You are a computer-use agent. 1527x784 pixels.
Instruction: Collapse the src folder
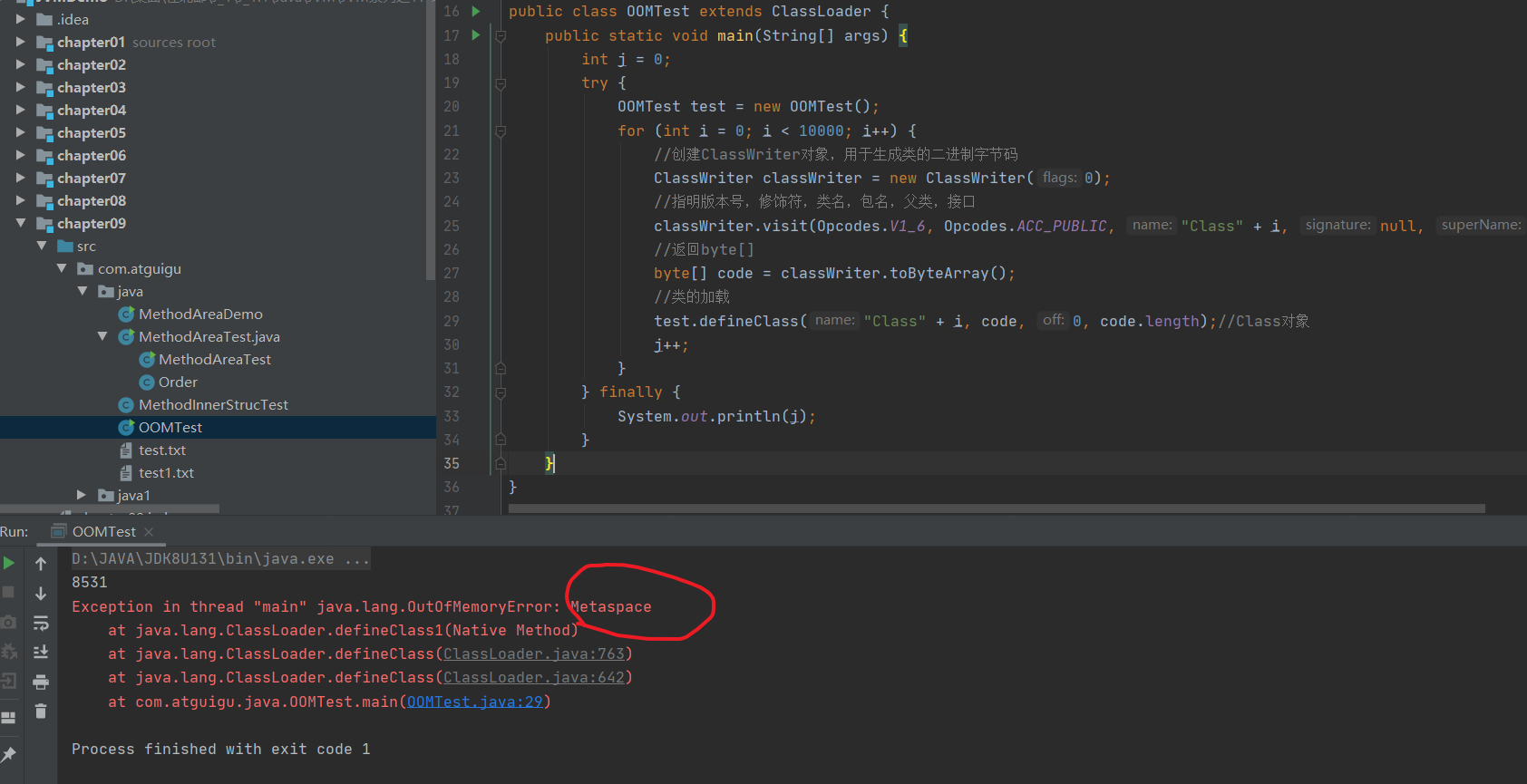[42, 246]
